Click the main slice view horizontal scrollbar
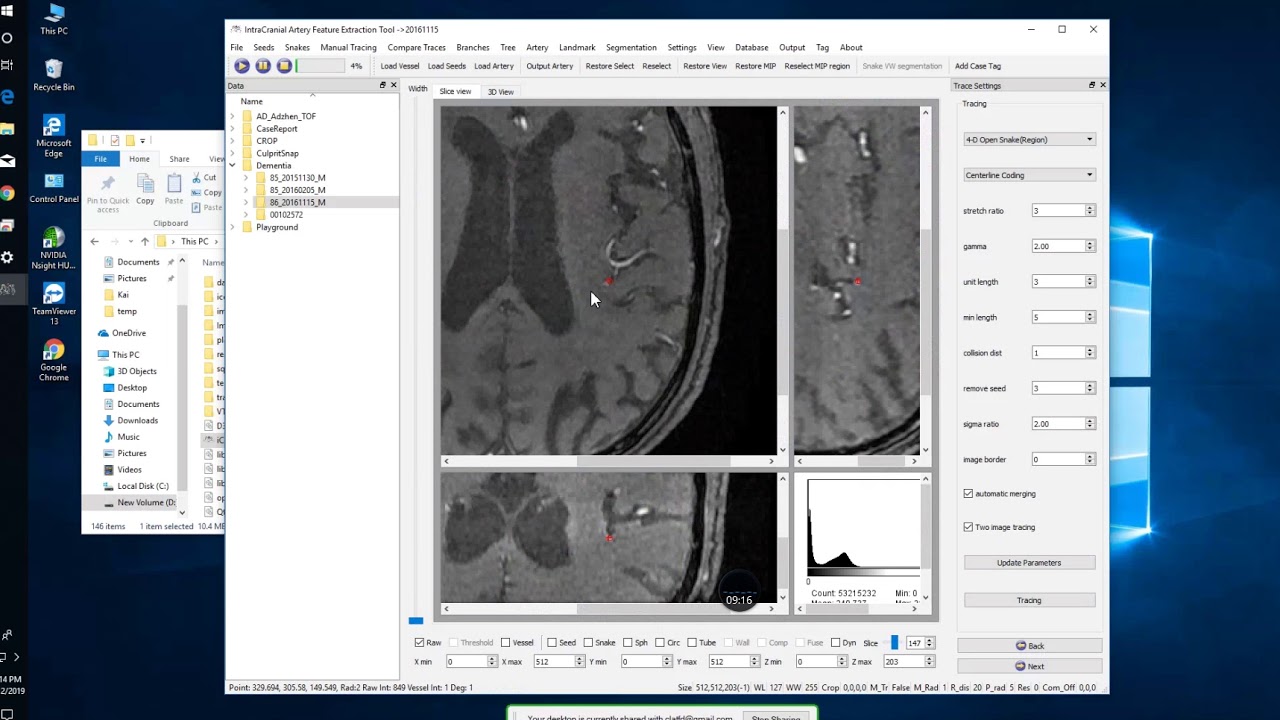1280x720 pixels. coord(608,461)
